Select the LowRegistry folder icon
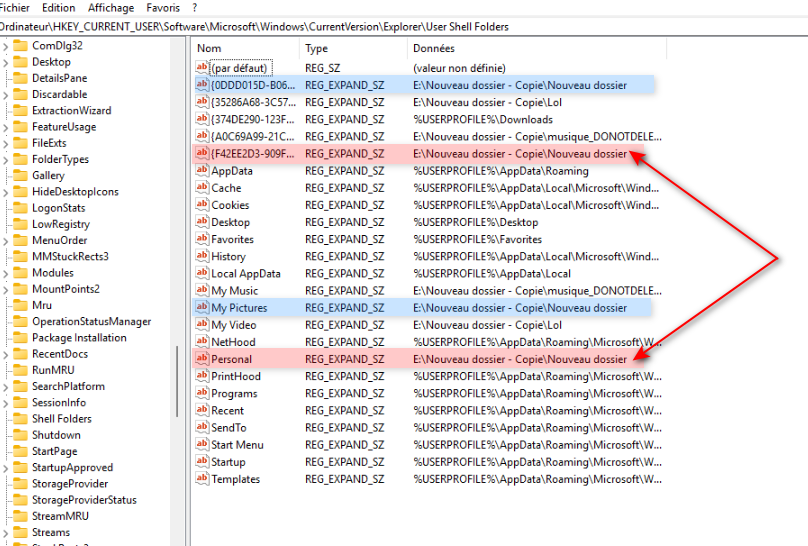Viewport: 808px width, 546px height. (x=20, y=224)
